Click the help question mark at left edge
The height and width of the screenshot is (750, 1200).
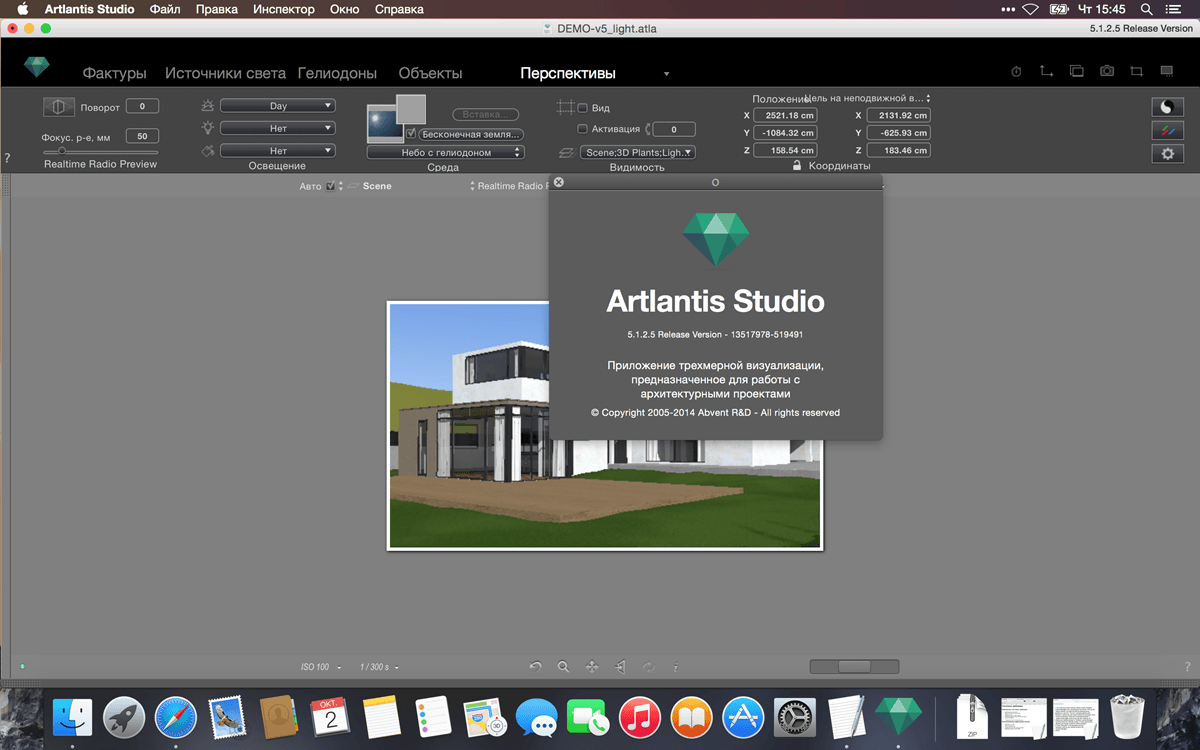7,158
